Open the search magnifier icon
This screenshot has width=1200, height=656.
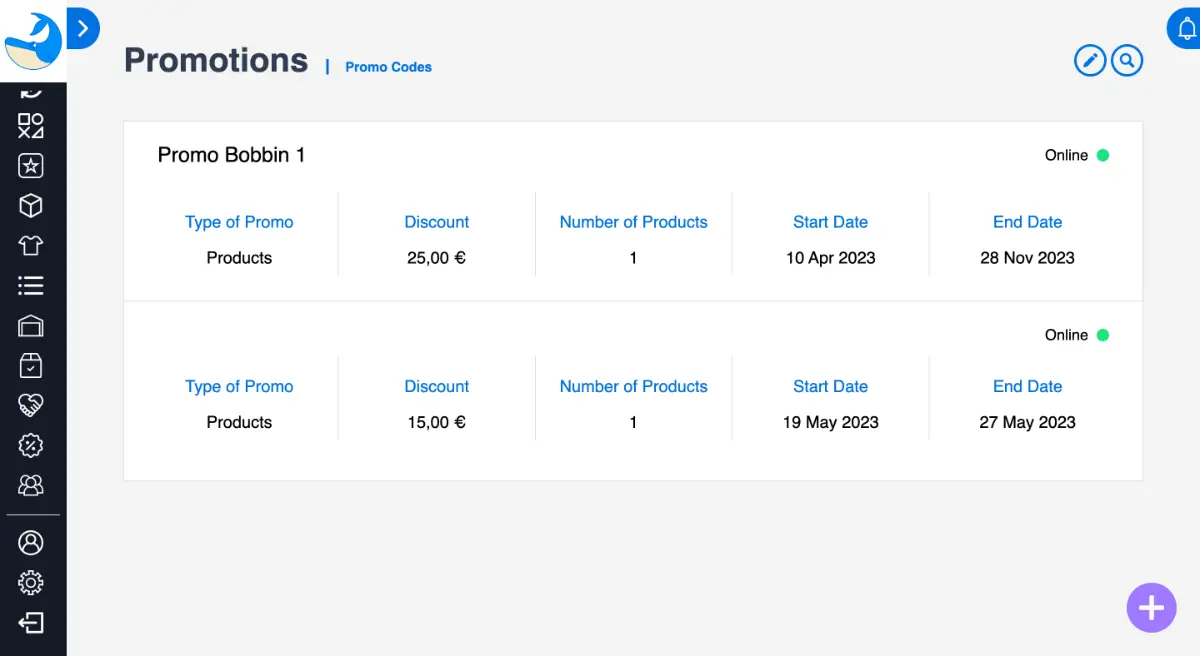[1127, 61]
